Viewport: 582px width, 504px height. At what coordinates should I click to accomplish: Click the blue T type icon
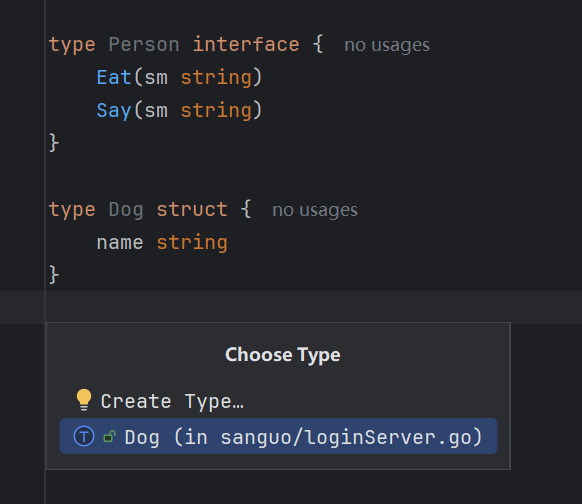click(84, 436)
